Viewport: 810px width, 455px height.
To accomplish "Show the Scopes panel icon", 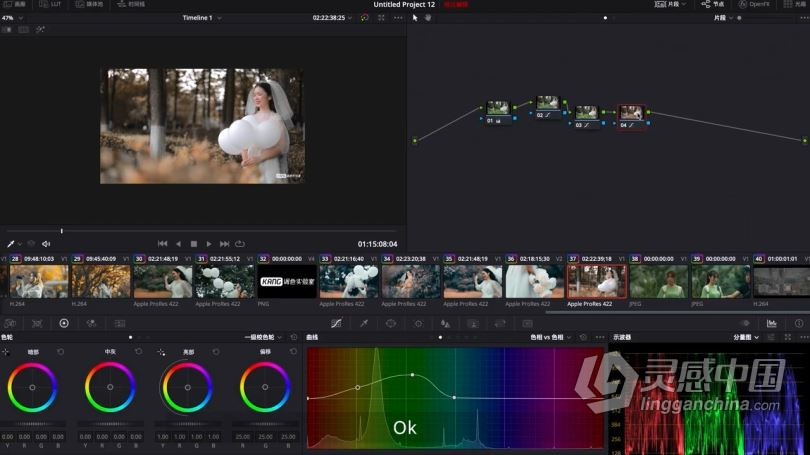I will click(x=772, y=323).
